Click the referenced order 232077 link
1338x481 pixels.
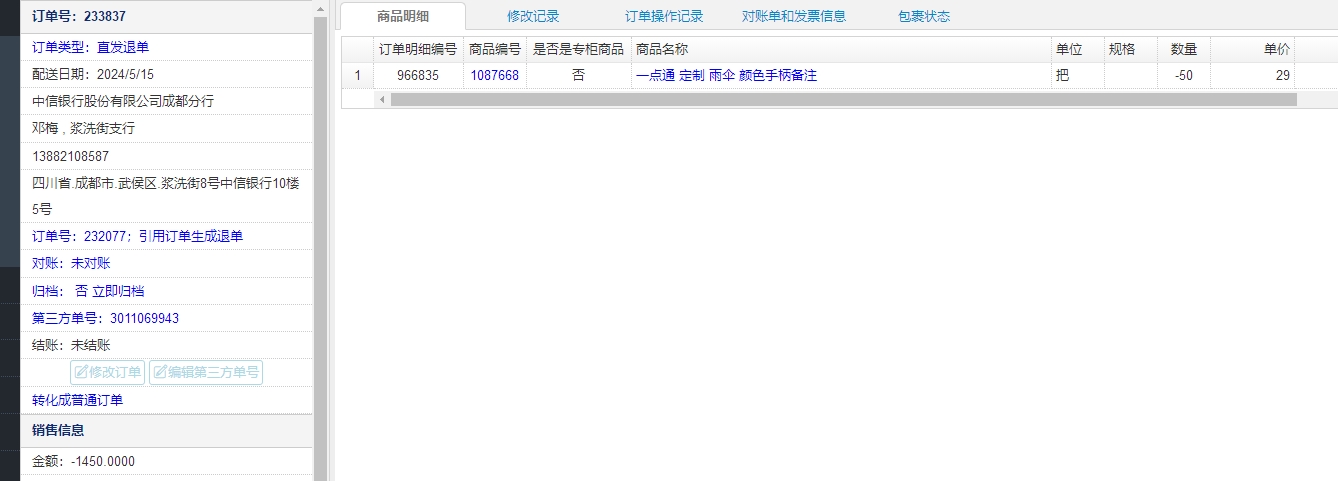(x=137, y=236)
